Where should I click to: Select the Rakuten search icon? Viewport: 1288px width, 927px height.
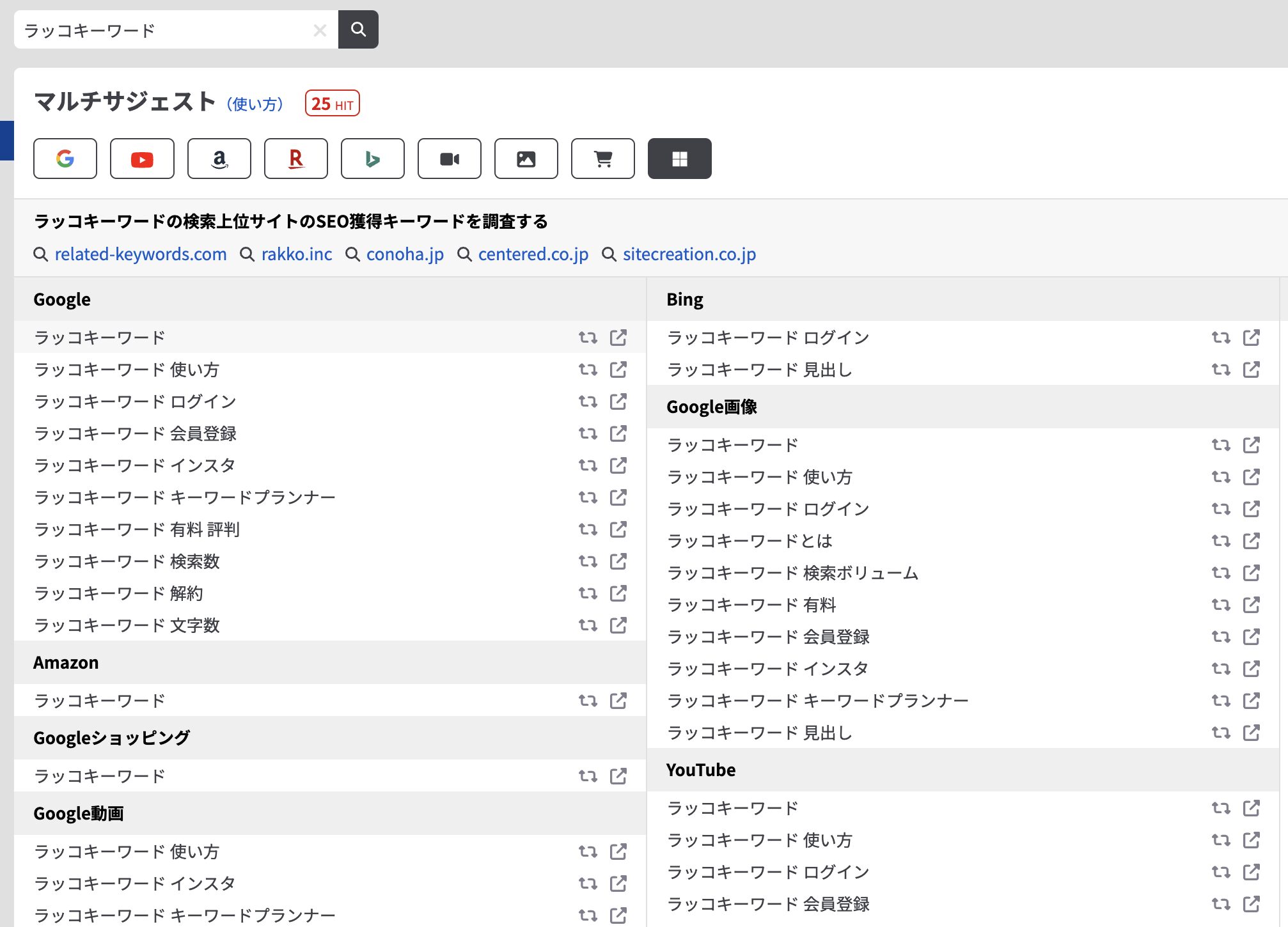(x=296, y=158)
